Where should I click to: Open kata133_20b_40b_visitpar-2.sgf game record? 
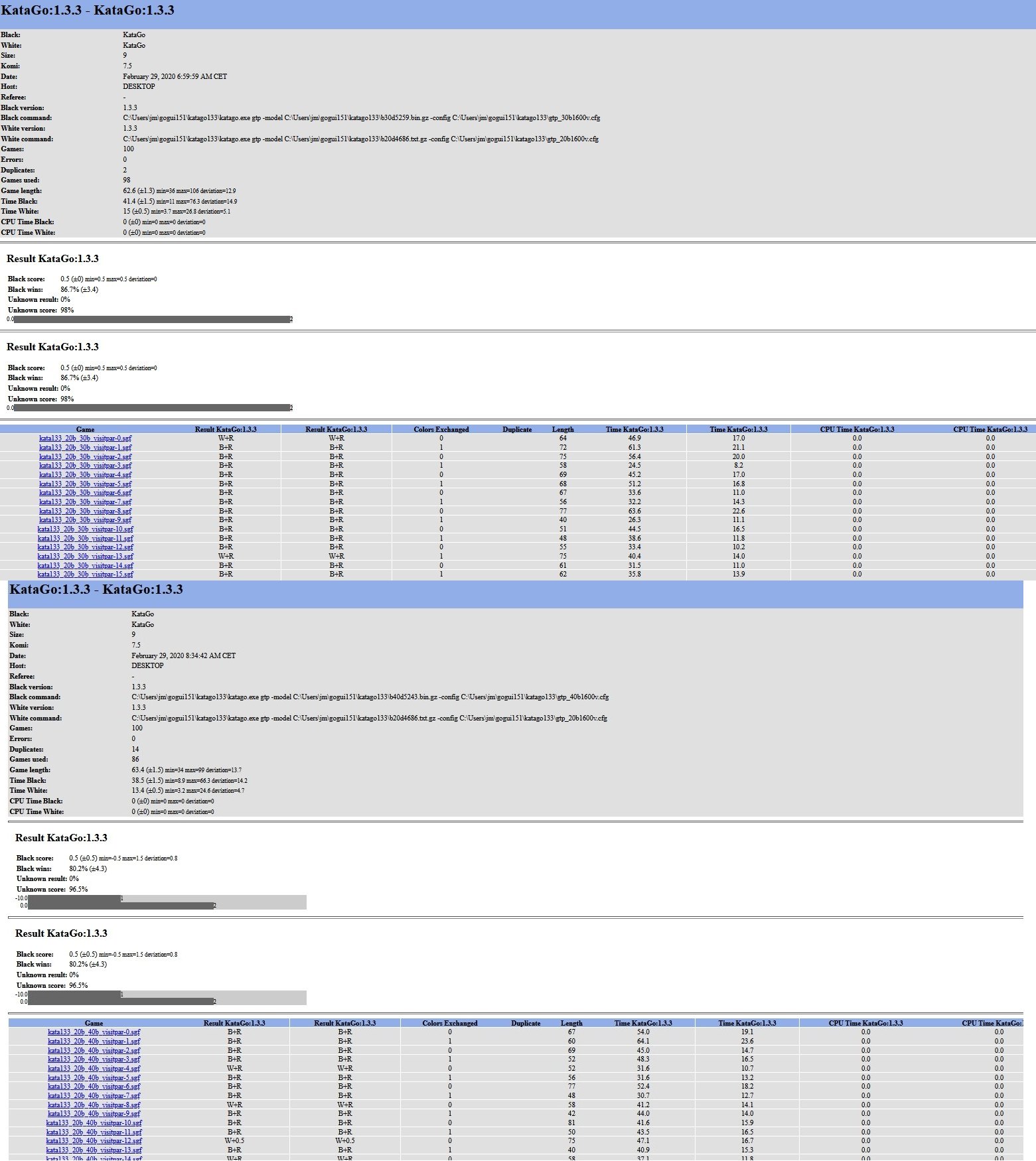click(94, 1051)
